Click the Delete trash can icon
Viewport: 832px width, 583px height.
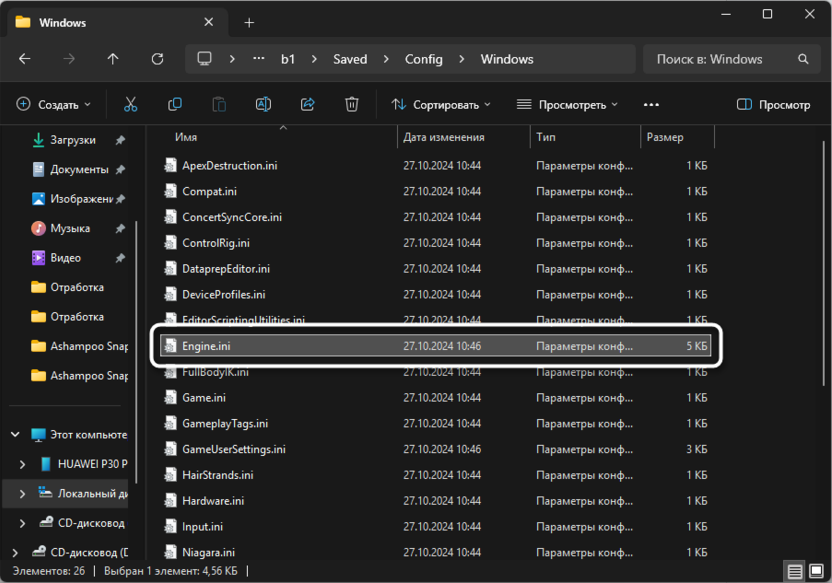(352, 104)
